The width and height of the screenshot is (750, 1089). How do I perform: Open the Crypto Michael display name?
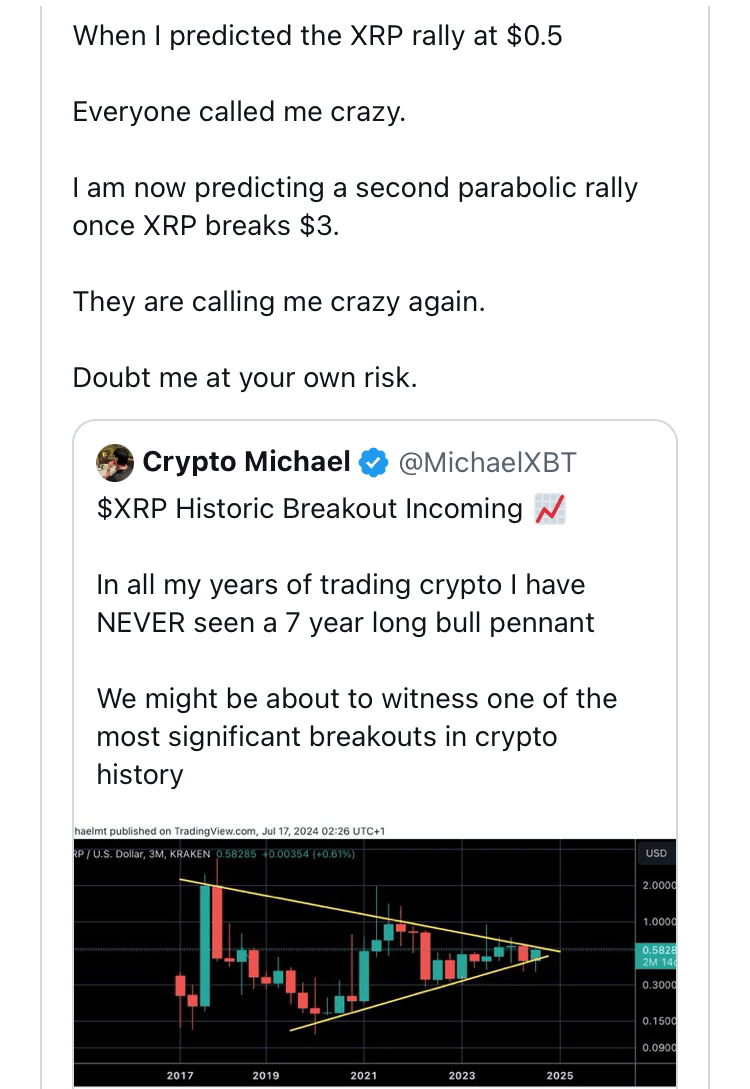point(246,462)
